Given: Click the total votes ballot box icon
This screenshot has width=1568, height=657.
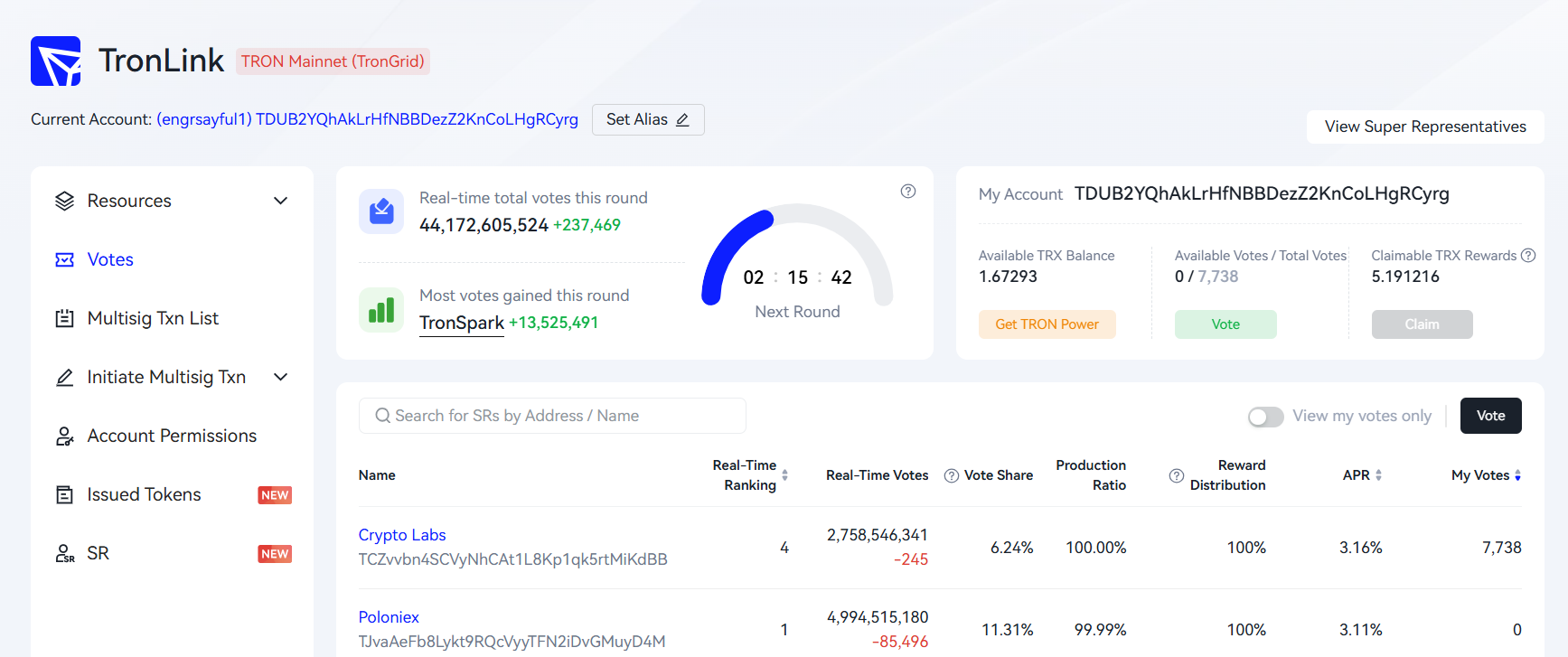Looking at the screenshot, I should coord(381,211).
